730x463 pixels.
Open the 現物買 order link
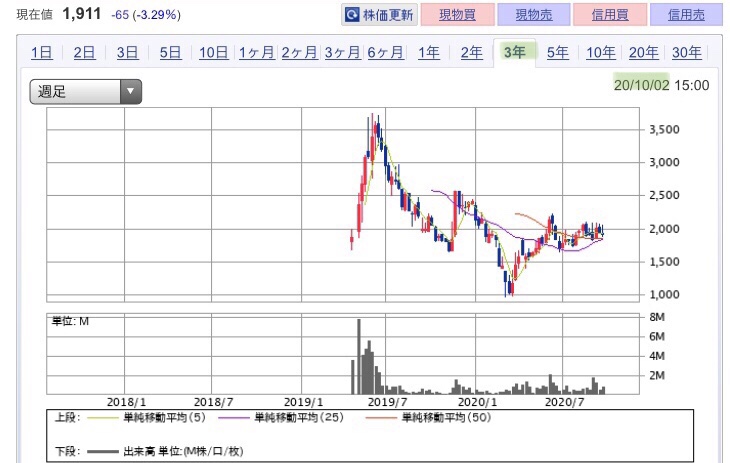(x=457, y=15)
